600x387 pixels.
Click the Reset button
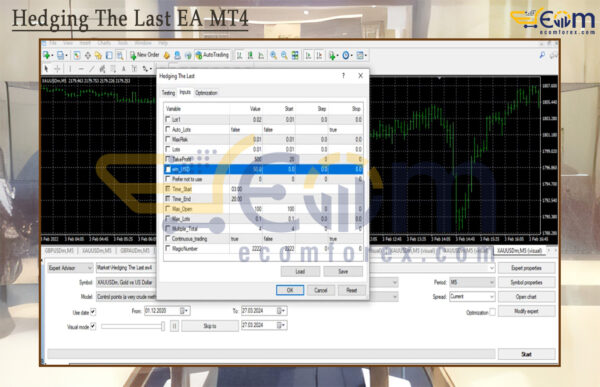pos(352,290)
